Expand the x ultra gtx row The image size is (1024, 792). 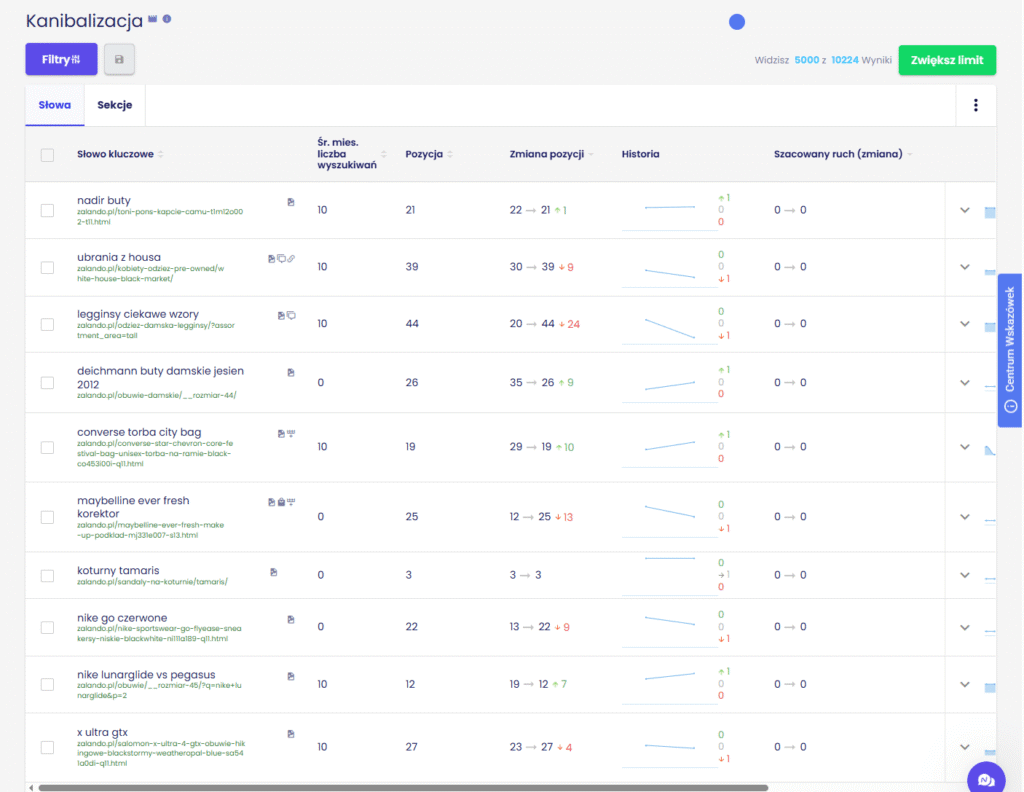pyautogui.click(x=965, y=747)
